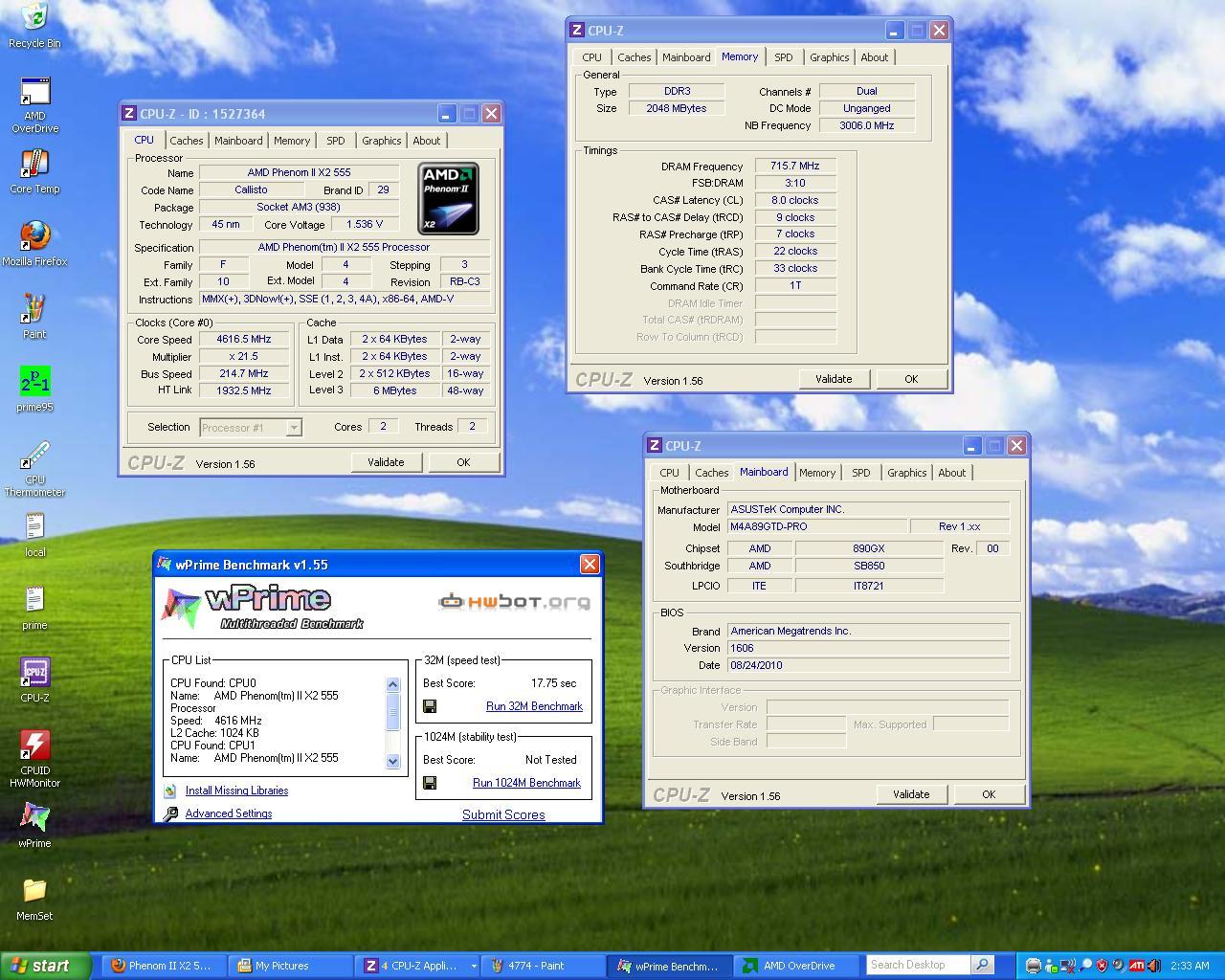Open Mainboard tab in CPU-Z ID window
Image resolution: width=1225 pixels, height=980 pixels.
pyautogui.click(x=238, y=141)
